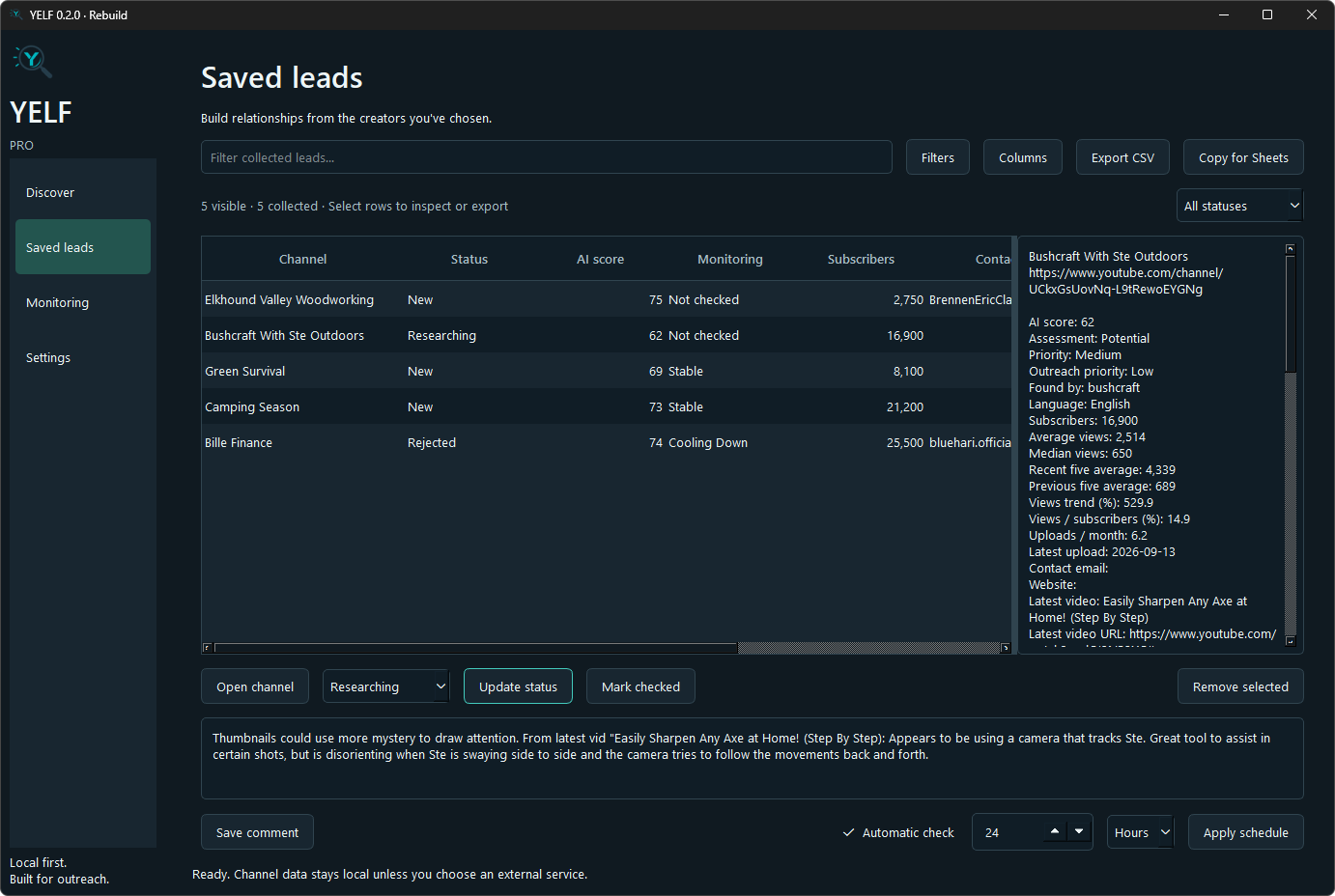Click the Monitoring column header

click(730, 259)
